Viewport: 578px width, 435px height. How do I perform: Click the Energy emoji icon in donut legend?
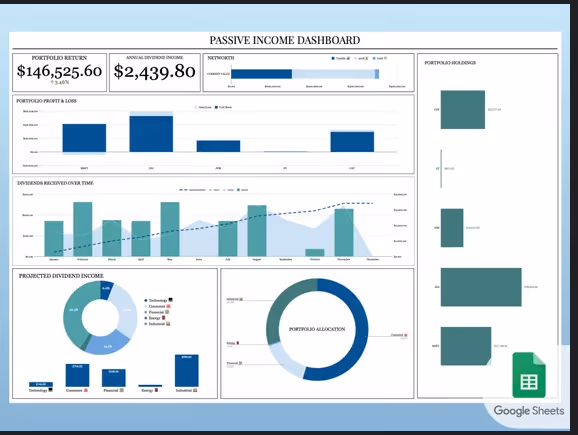[164, 317]
